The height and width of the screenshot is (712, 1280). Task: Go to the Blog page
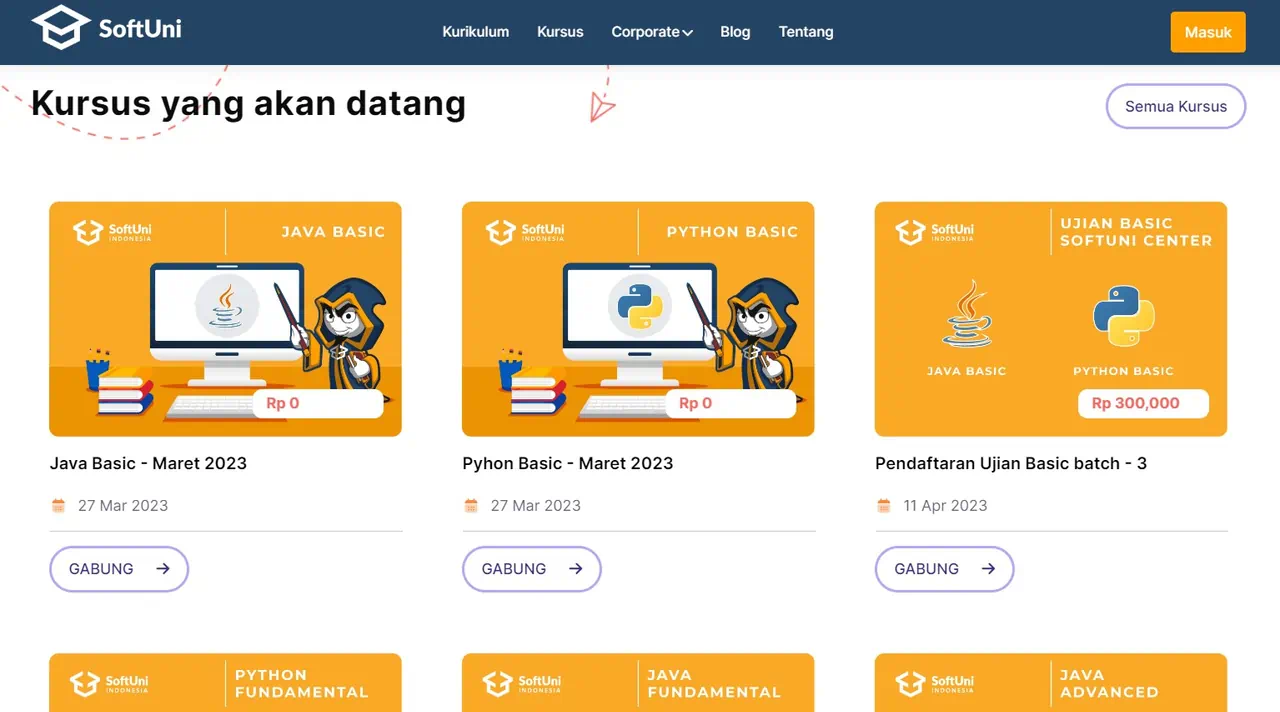pos(735,32)
